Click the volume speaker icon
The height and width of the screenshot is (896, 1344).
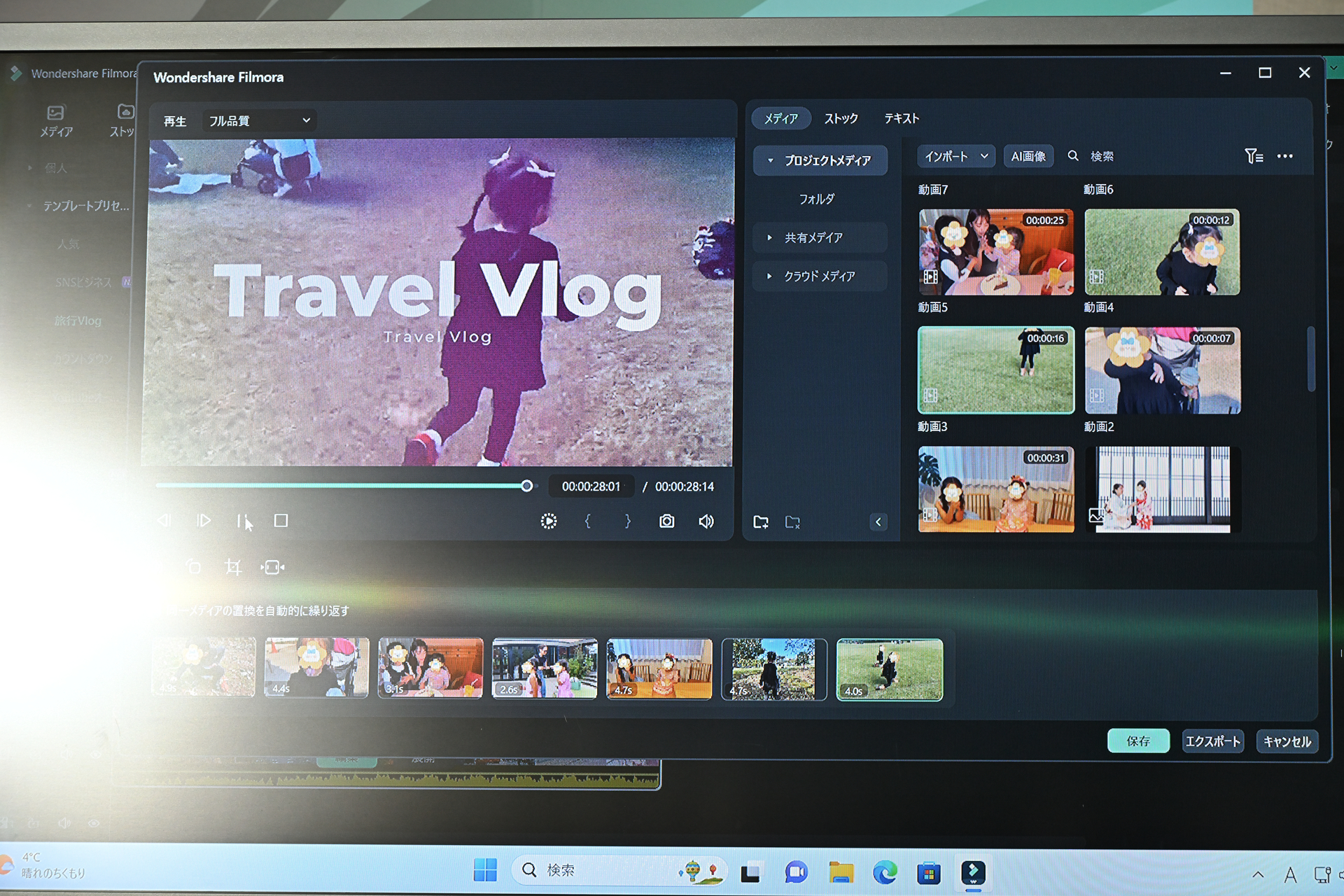pos(706,521)
